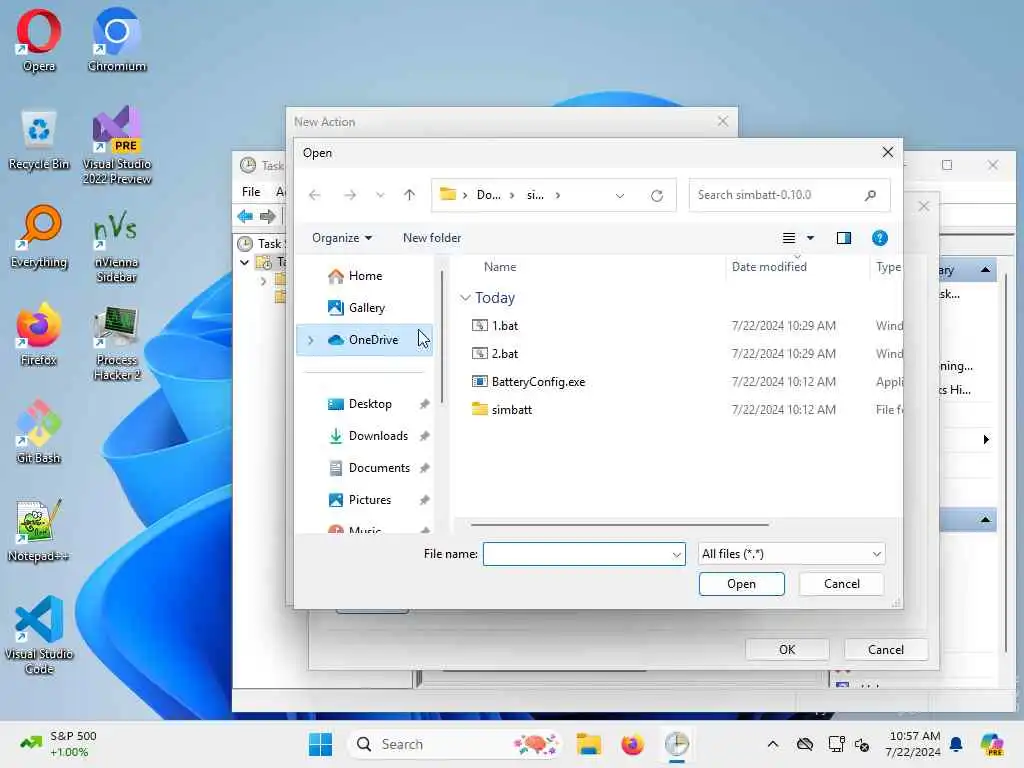Expand the address bar history dropdown
Screen dimensions: 1024x768
click(x=620, y=195)
